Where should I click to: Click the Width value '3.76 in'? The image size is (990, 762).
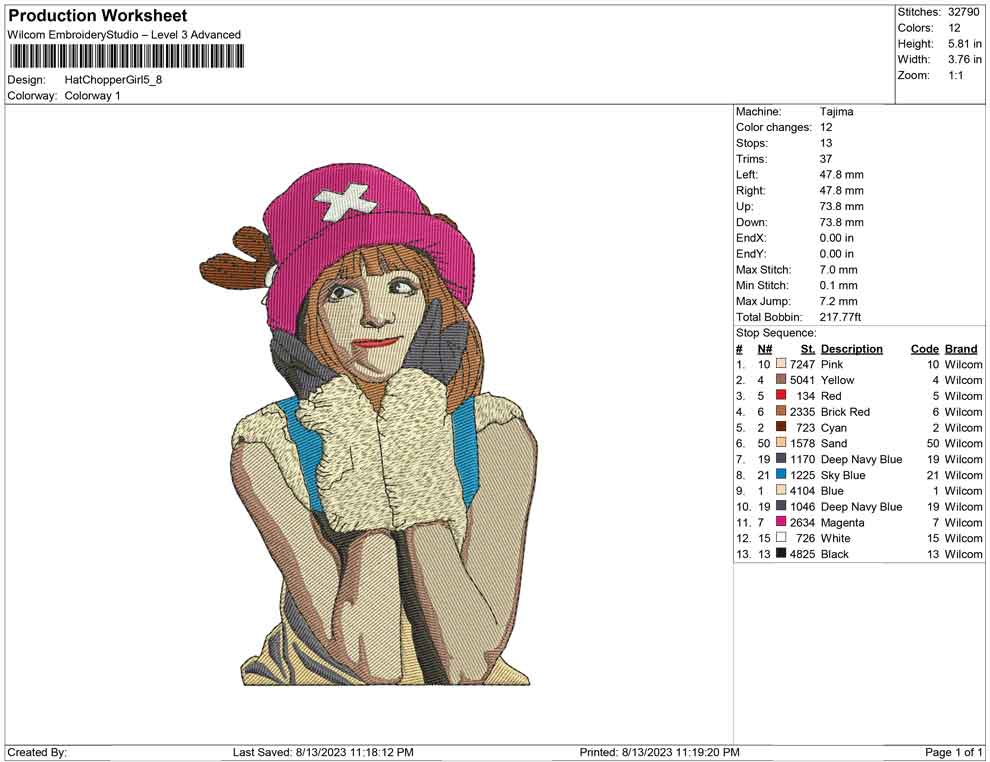coord(964,59)
